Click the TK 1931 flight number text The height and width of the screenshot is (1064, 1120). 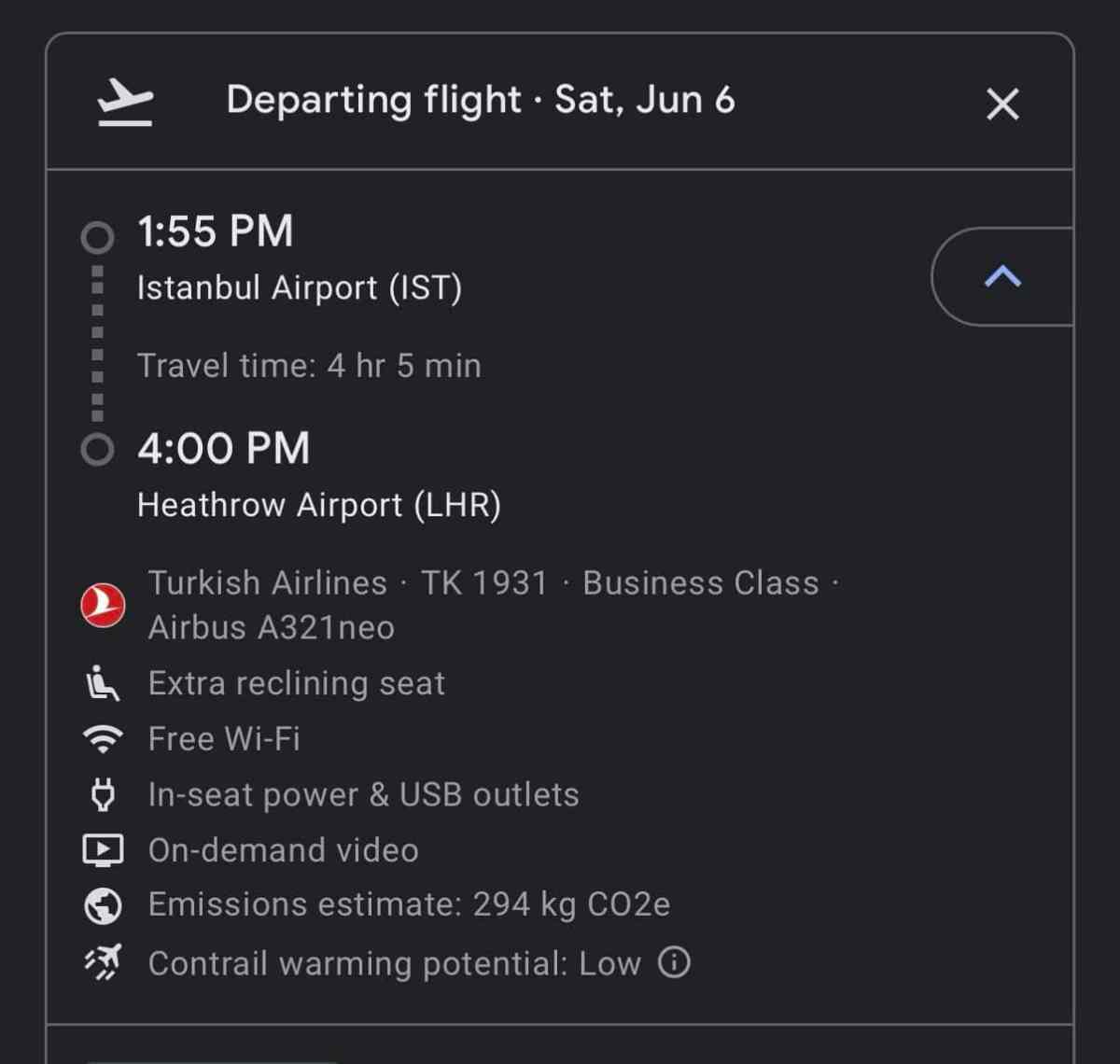484,583
